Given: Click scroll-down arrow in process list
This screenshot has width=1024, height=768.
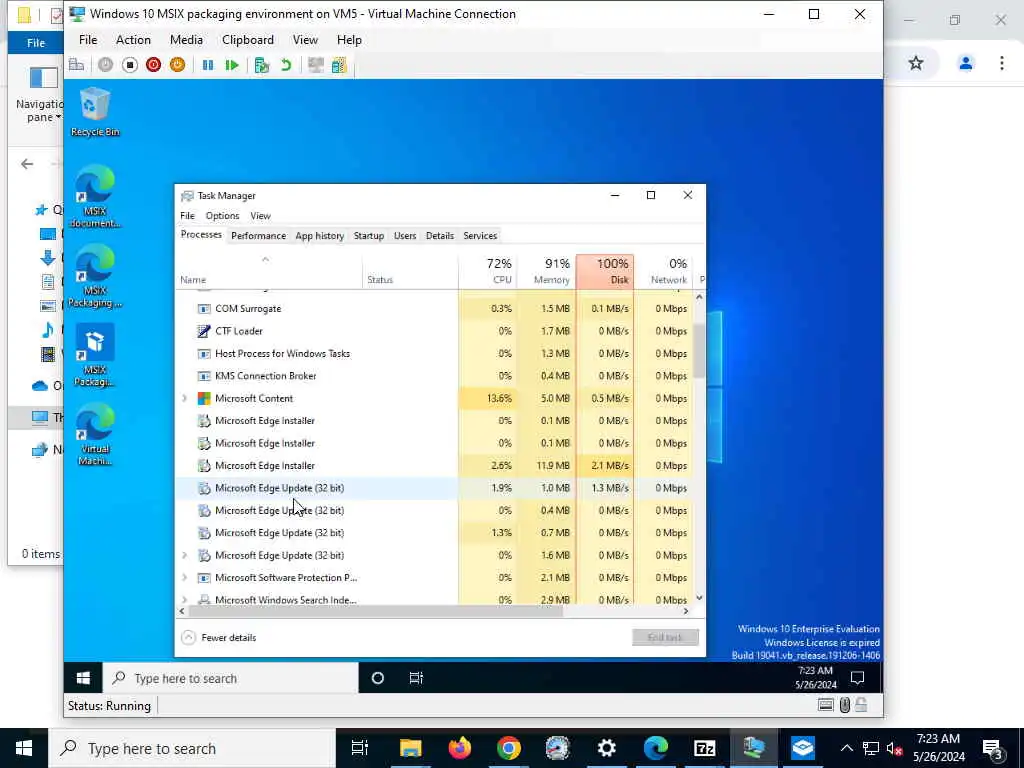Looking at the screenshot, I should [x=699, y=598].
